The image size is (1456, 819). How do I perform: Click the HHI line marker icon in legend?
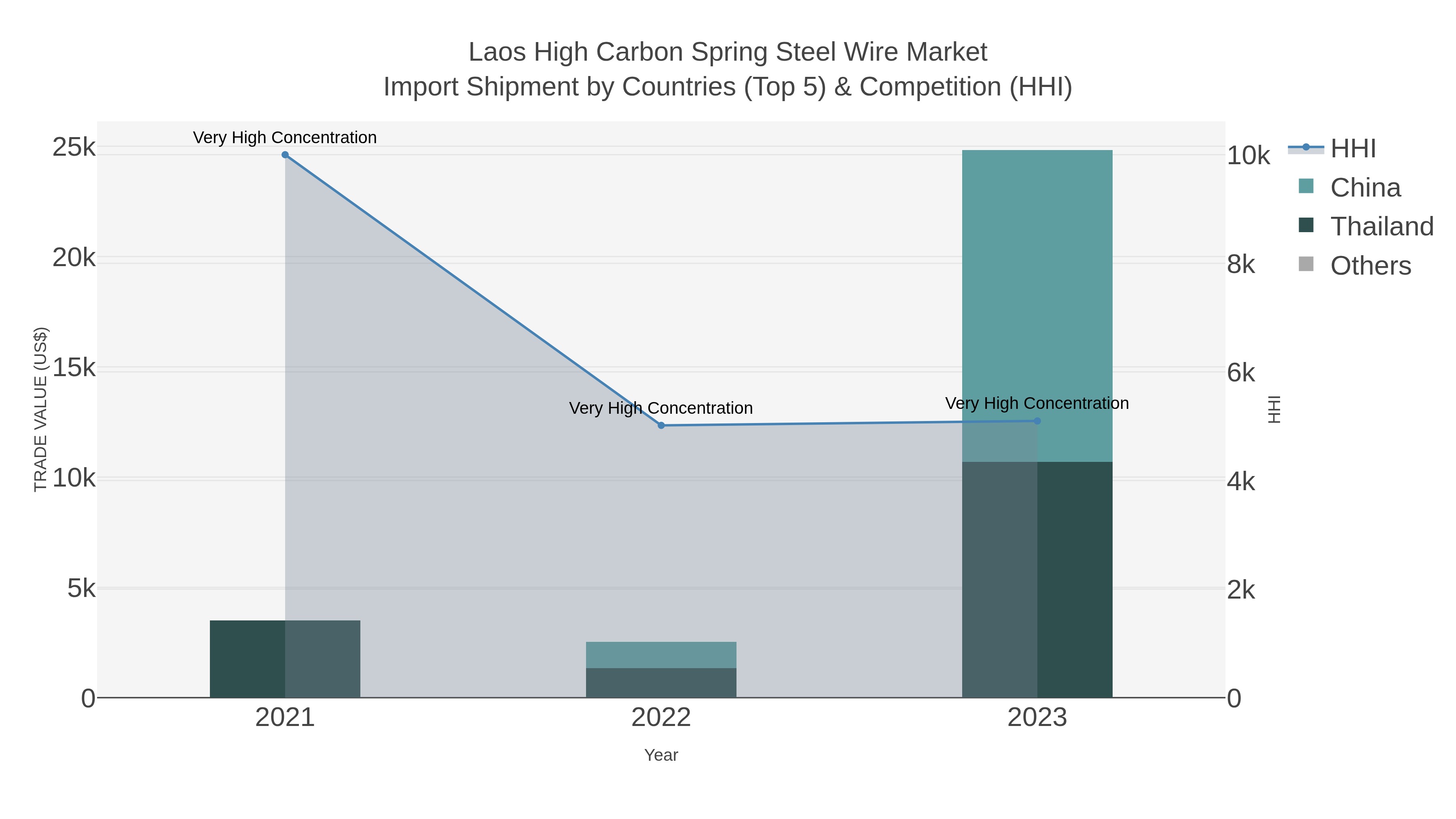tap(1306, 148)
